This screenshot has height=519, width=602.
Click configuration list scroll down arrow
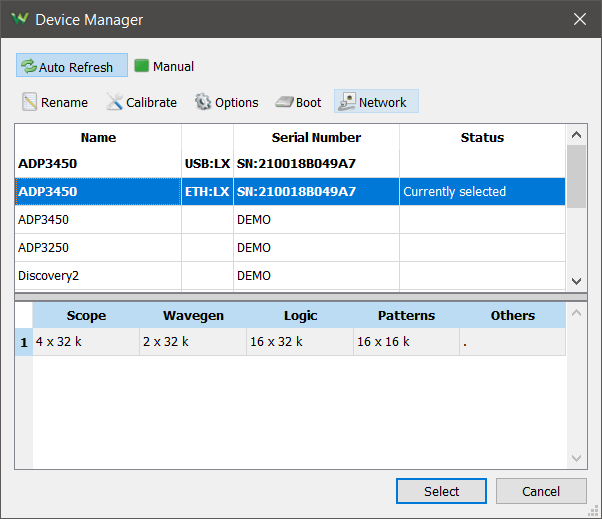[x=576, y=458]
